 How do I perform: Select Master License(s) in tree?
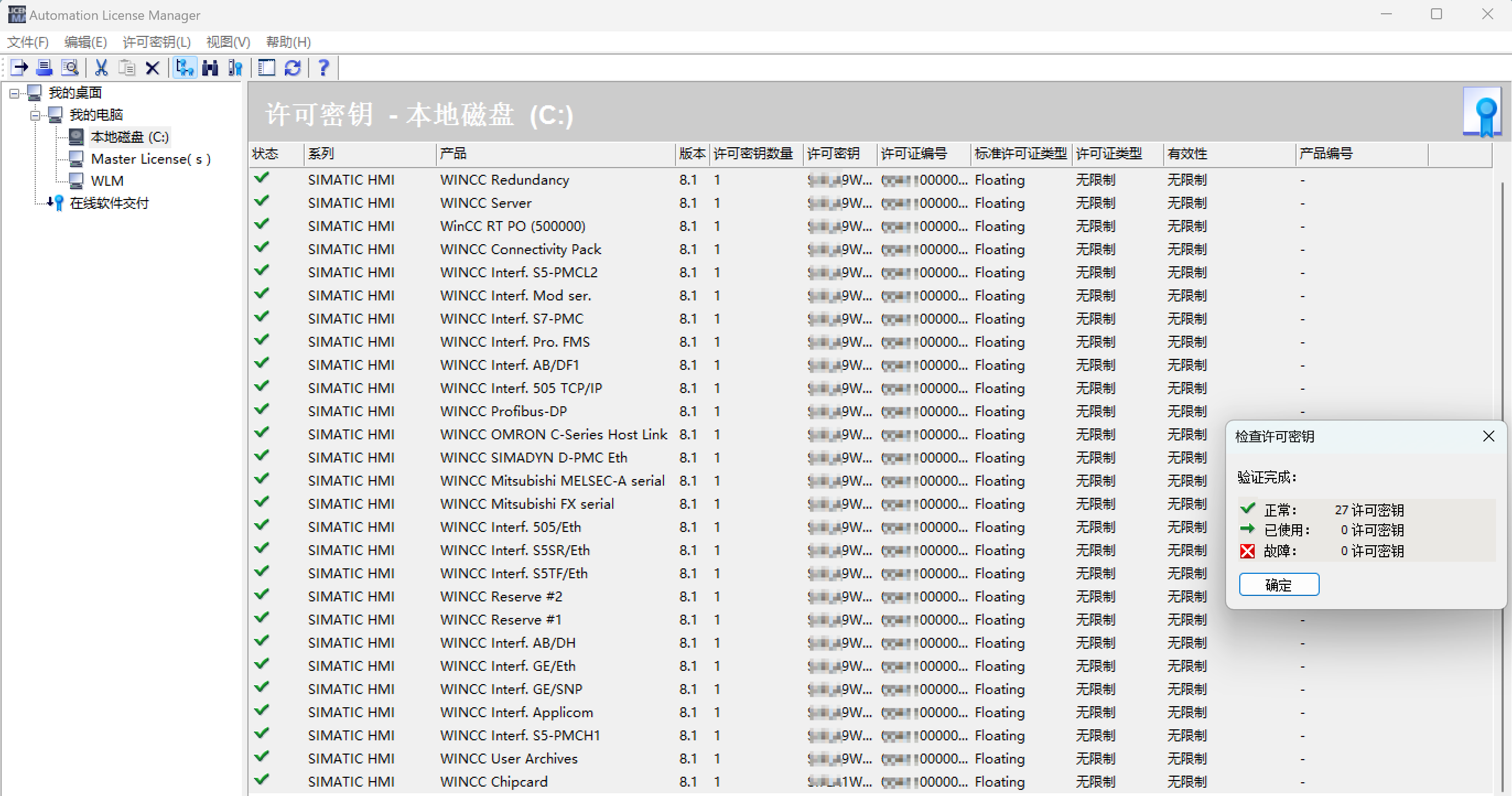point(150,159)
